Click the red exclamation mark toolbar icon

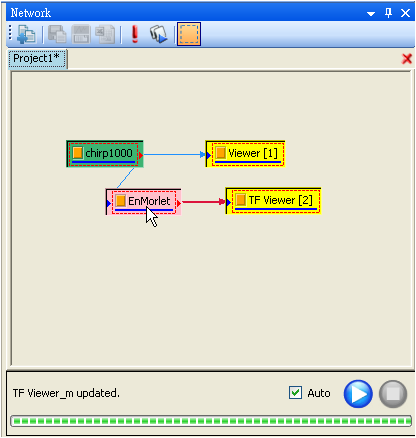(x=135, y=34)
